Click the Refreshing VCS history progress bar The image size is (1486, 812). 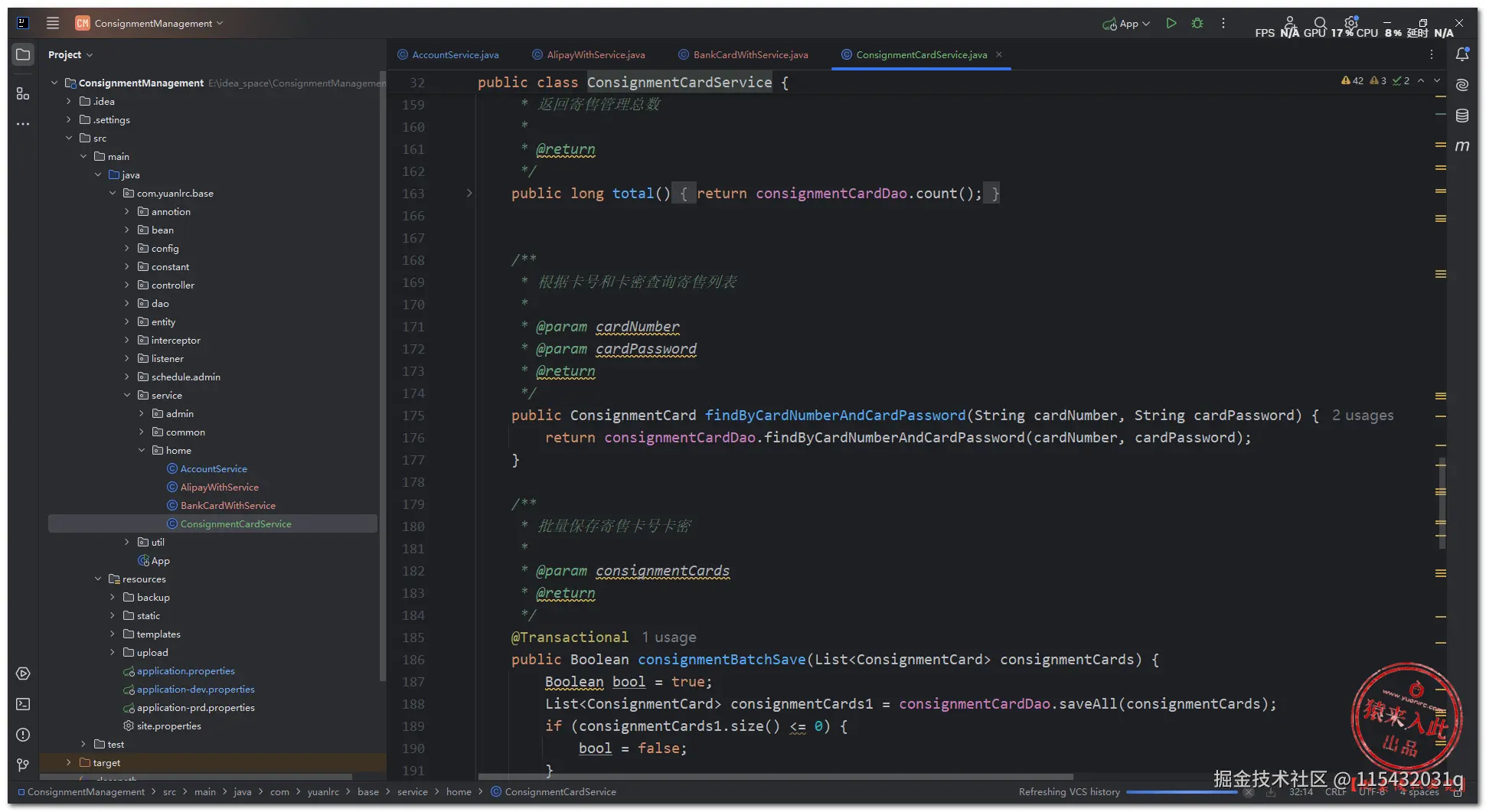[1182, 792]
